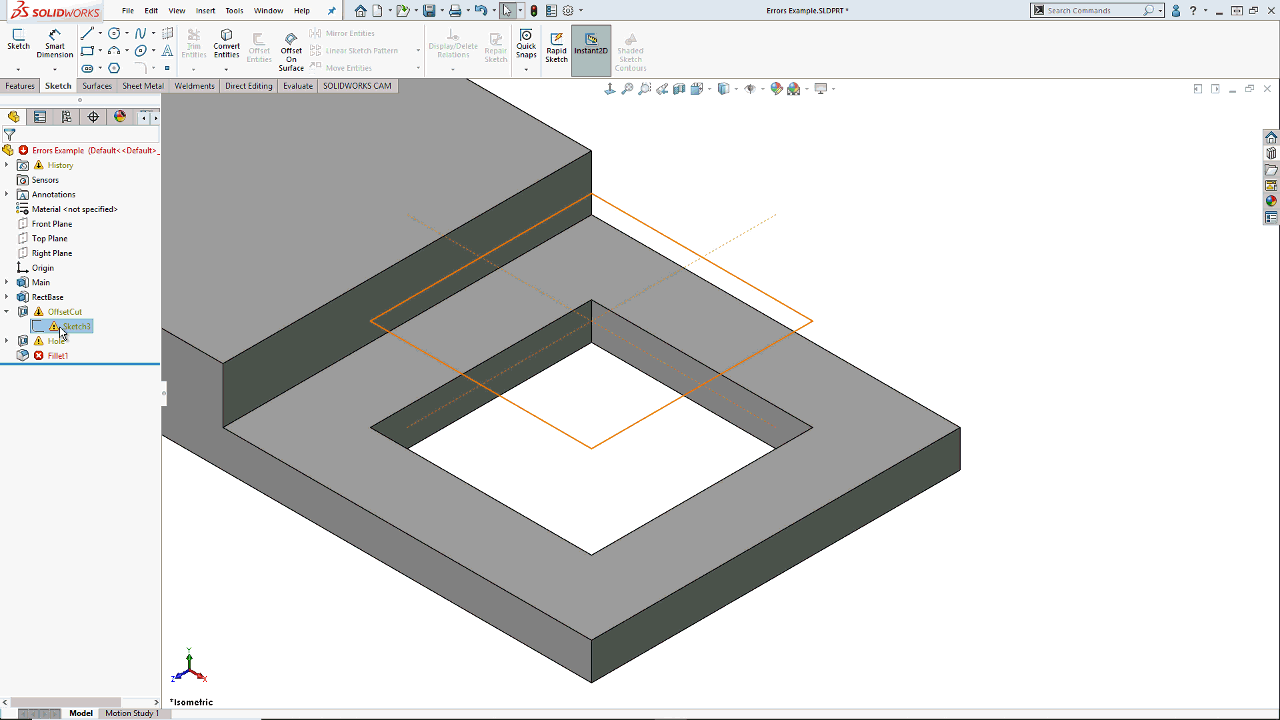1280x720 pixels.
Task: Toggle the Rapid Sketch mode
Action: click(x=556, y=46)
